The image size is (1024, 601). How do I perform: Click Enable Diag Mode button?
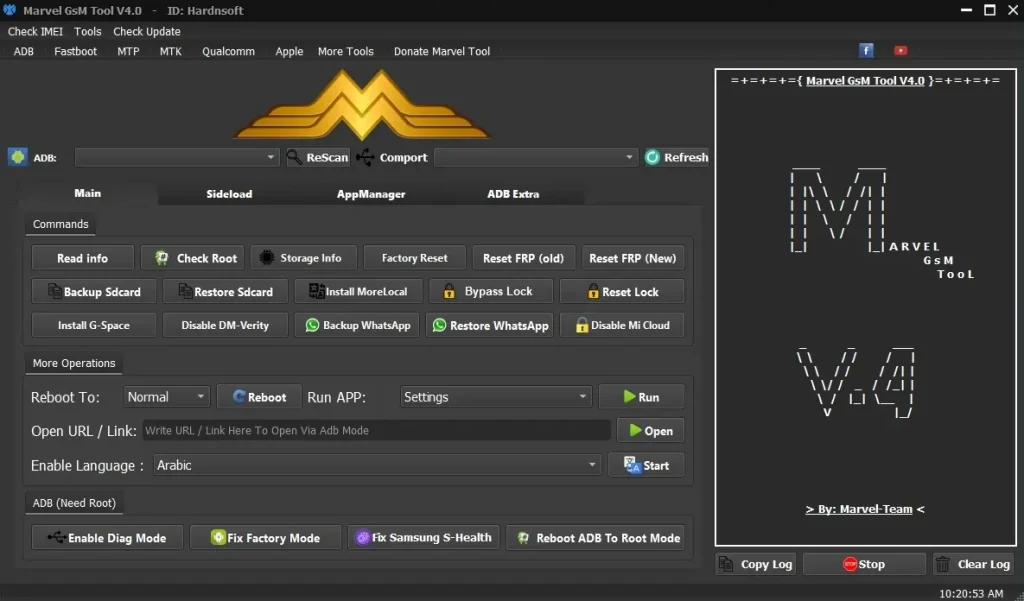tap(107, 538)
